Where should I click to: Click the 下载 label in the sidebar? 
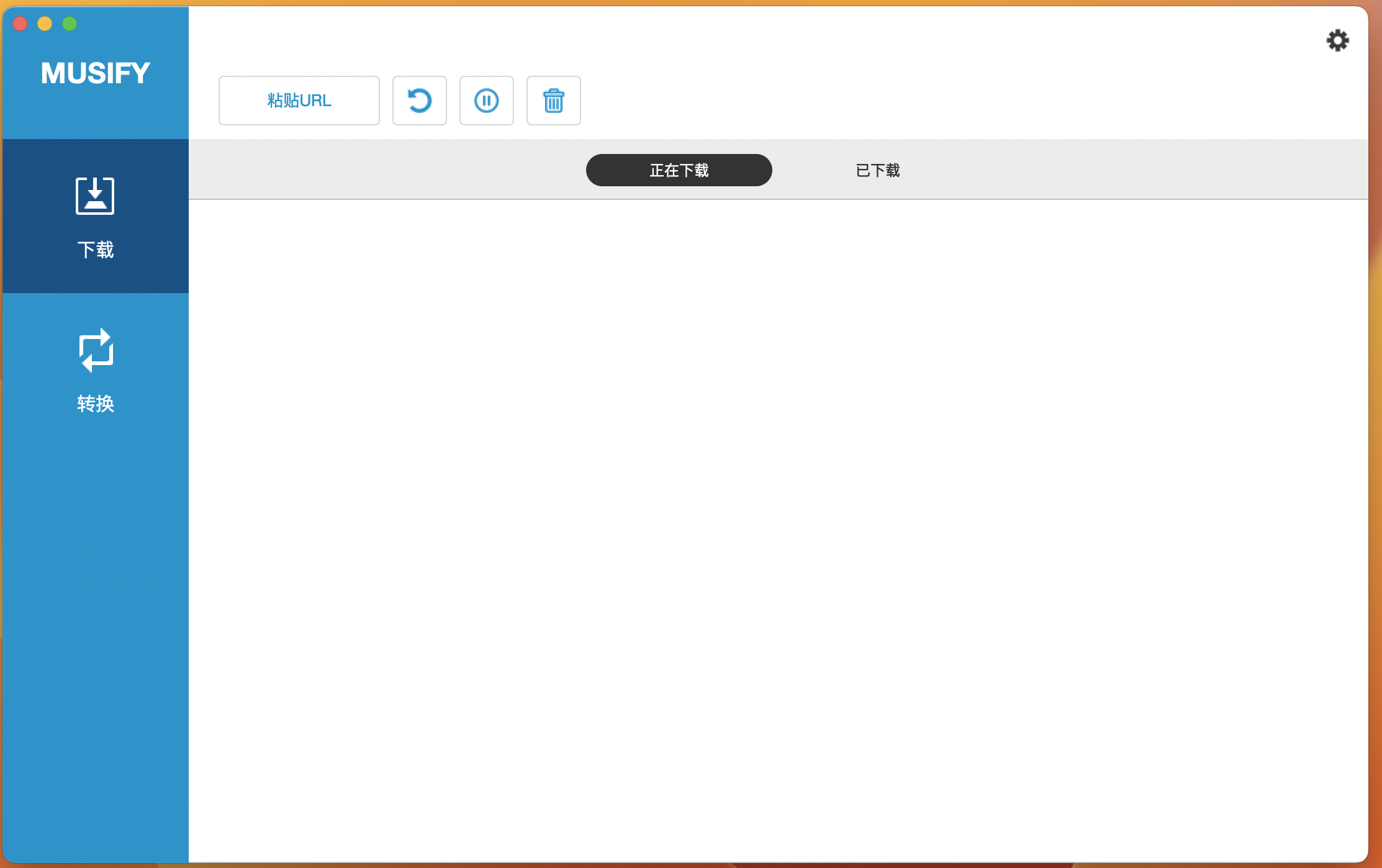click(95, 250)
